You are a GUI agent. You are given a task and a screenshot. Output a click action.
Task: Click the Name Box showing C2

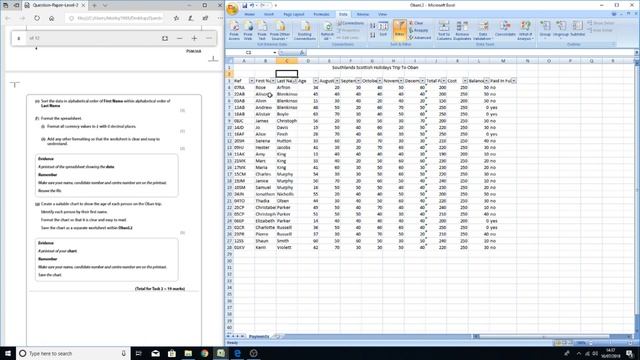click(249, 53)
